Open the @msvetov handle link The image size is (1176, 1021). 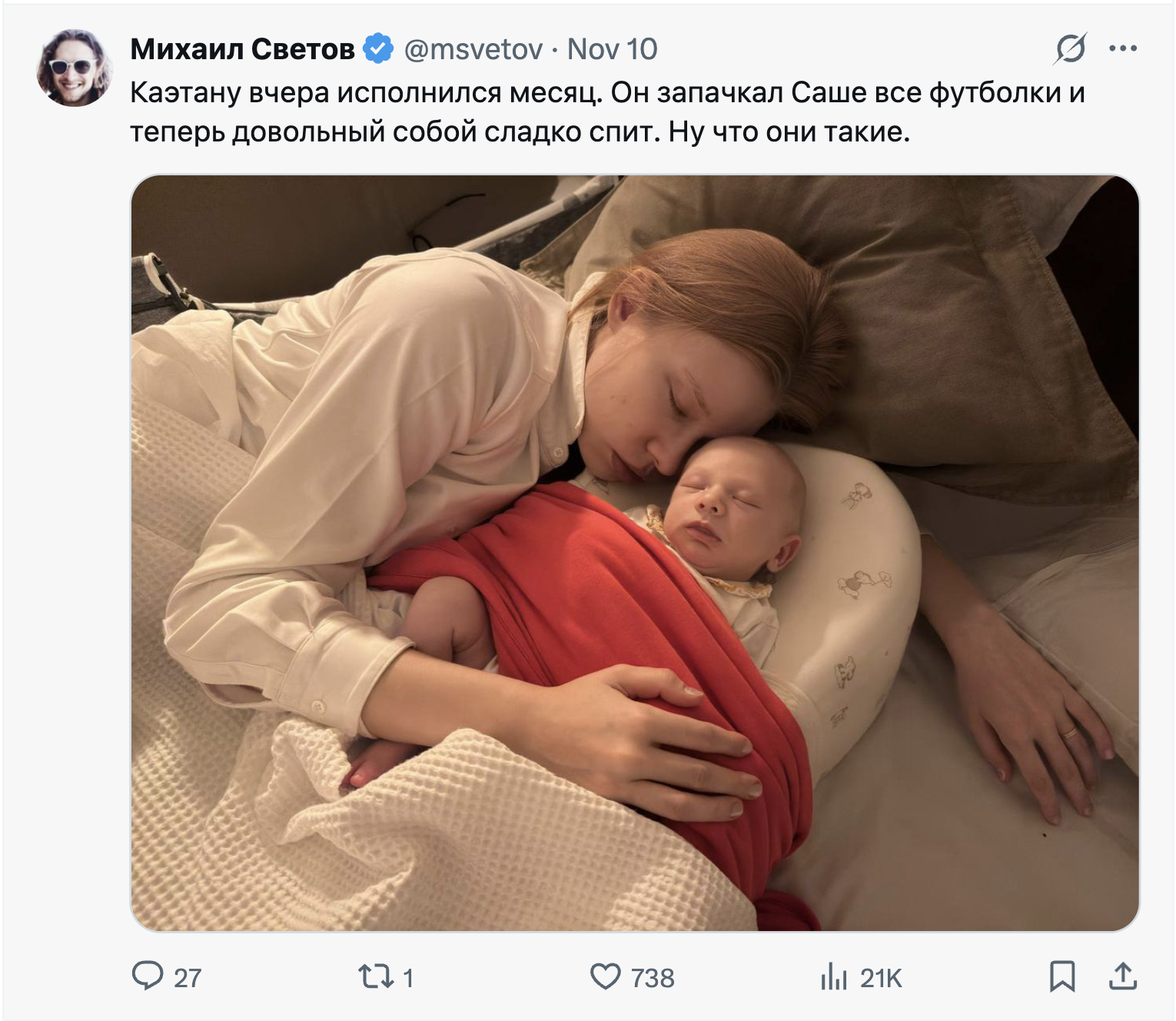473,49
